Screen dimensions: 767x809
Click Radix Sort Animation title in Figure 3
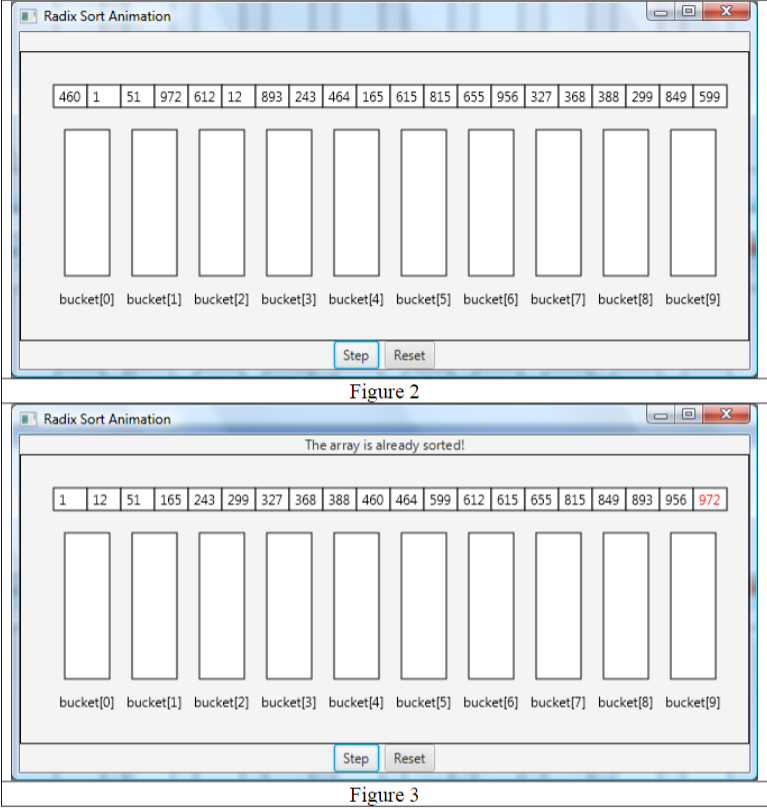point(107,419)
